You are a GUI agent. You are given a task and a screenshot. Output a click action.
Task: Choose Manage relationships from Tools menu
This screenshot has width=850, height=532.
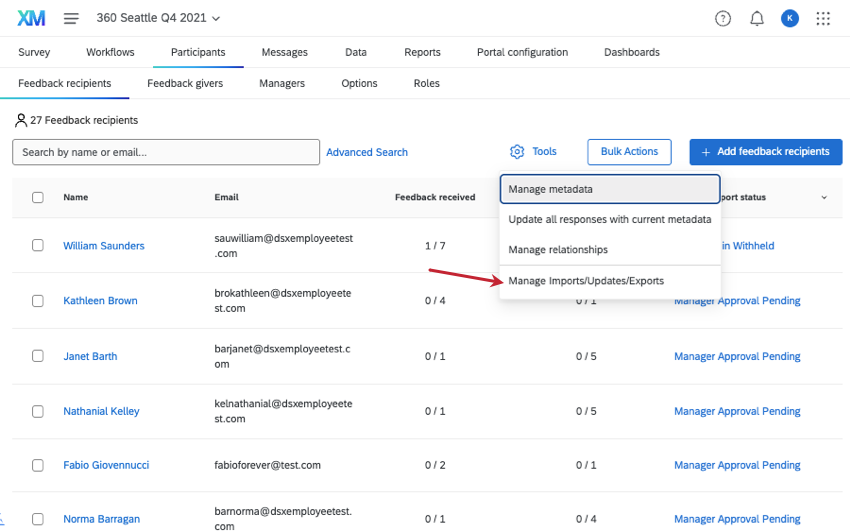click(610, 249)
